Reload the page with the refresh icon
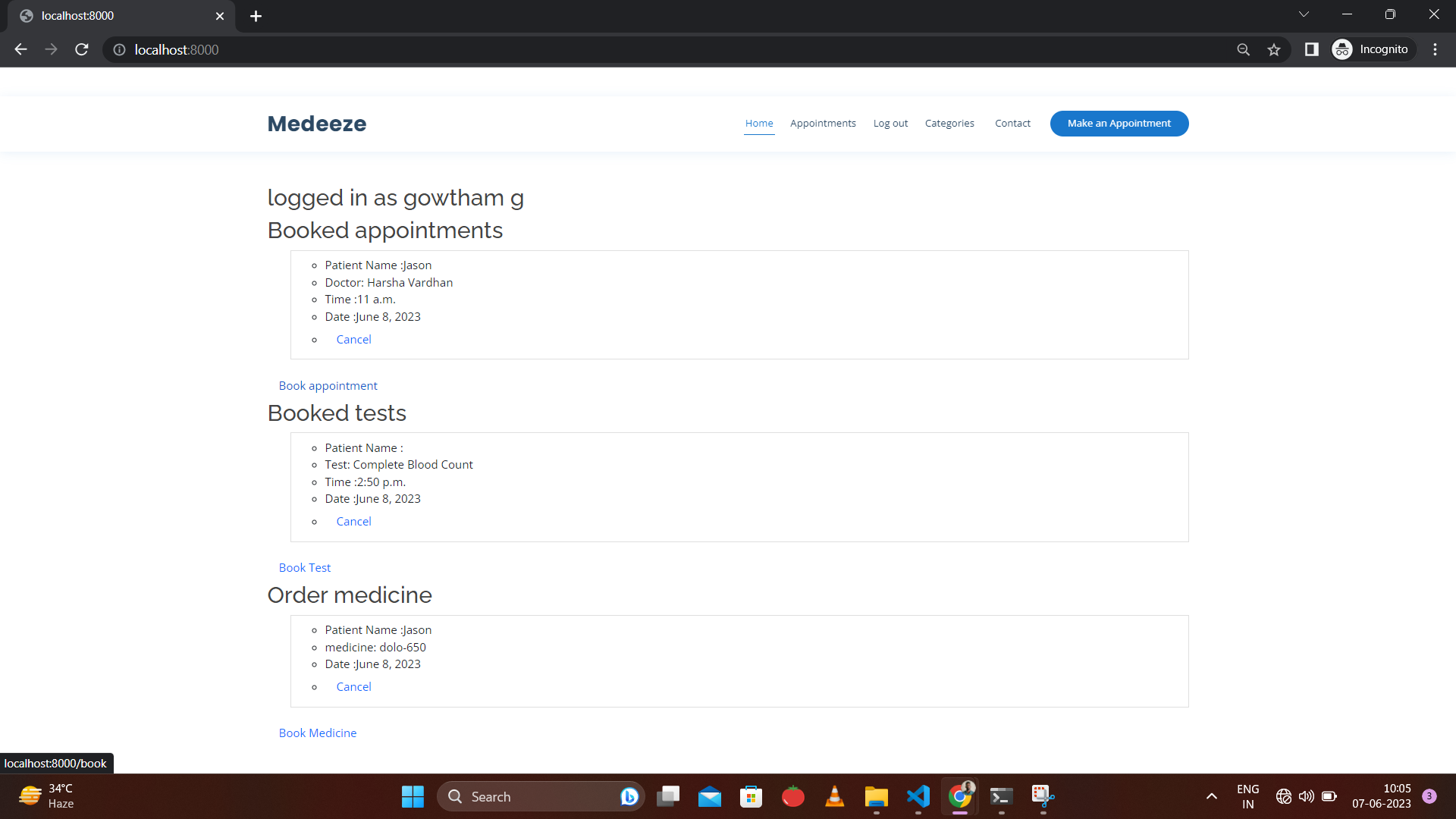Viewport: 1456px width, 819px height. [82, 49]
